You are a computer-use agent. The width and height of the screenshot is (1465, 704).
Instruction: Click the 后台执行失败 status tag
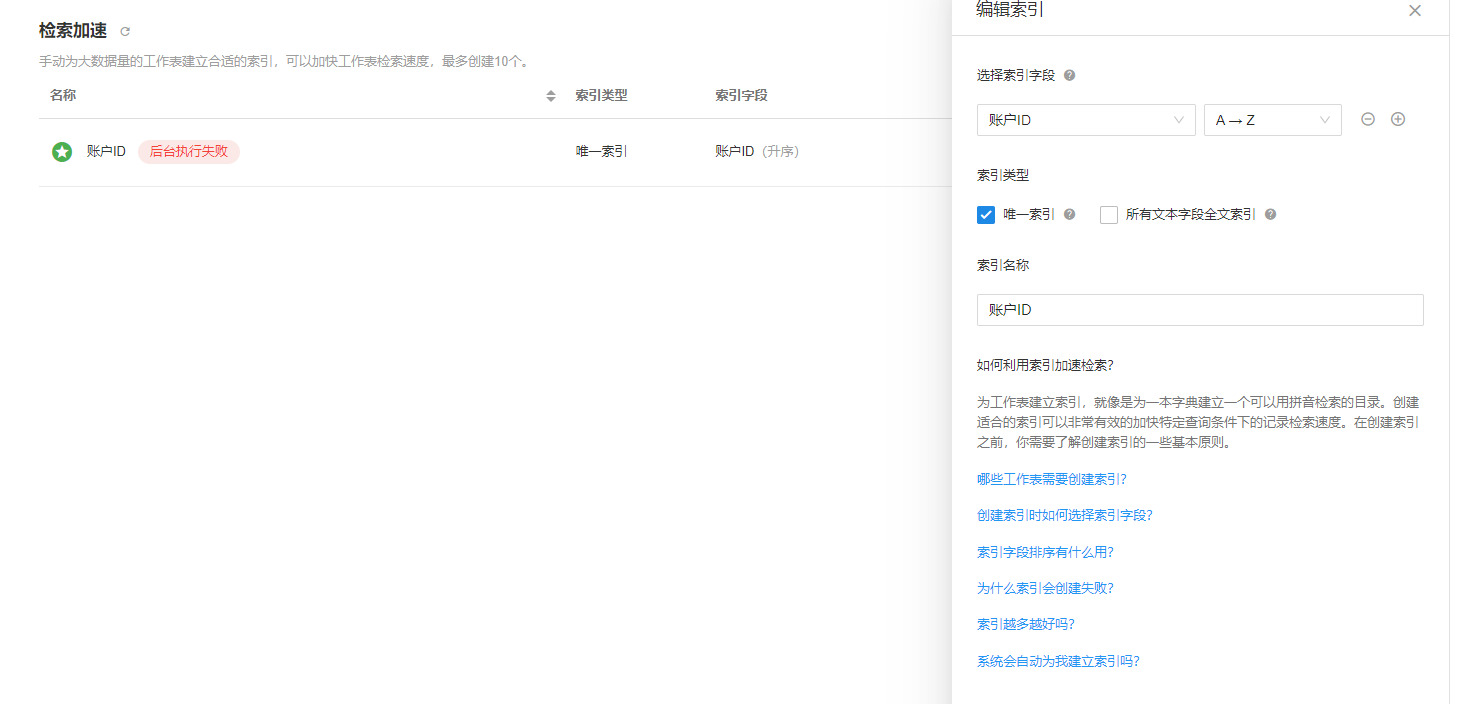click(189, 152)
